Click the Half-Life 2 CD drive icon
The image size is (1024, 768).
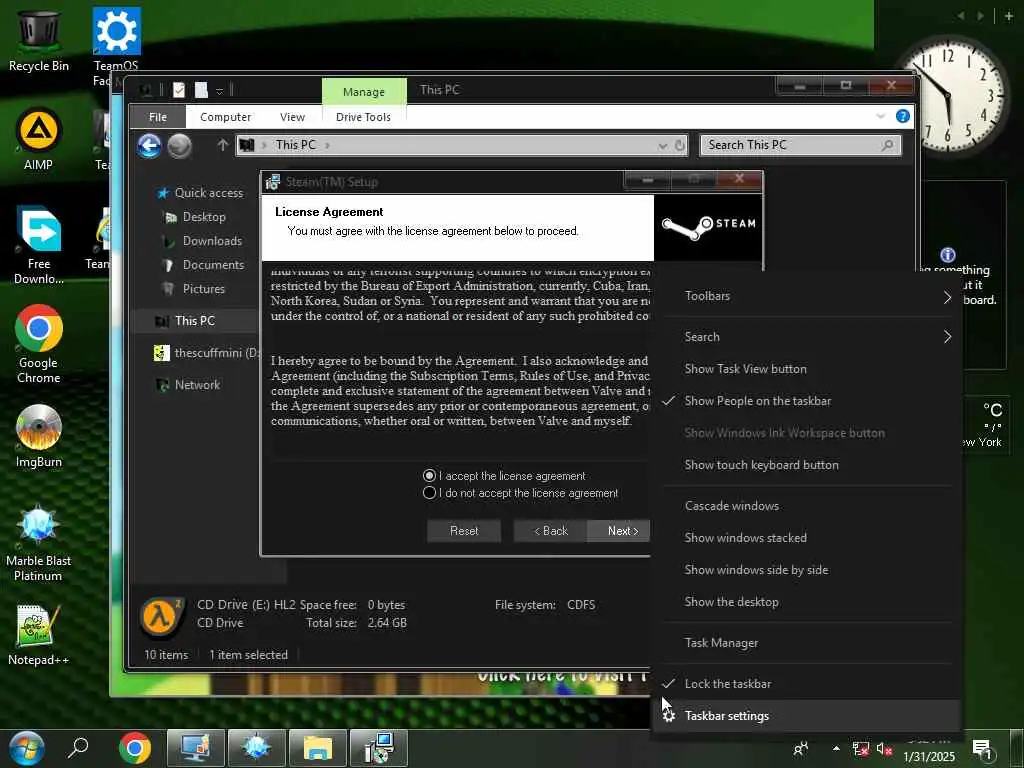(161, 616)
